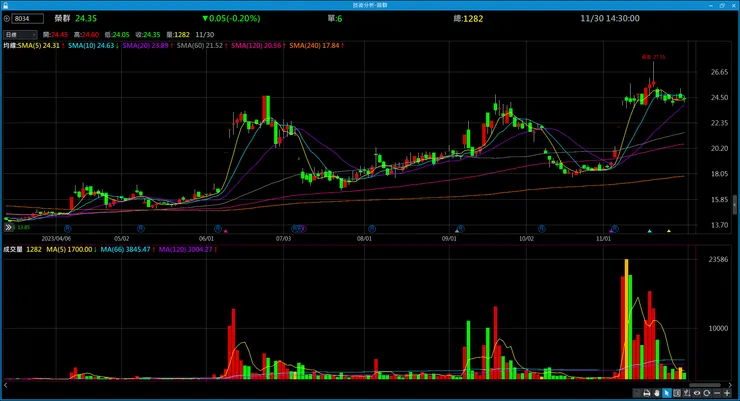The height and width of the screenshot is (401, 740).
Task: Click the lock icon in the title bar
Action: (5, 5)
